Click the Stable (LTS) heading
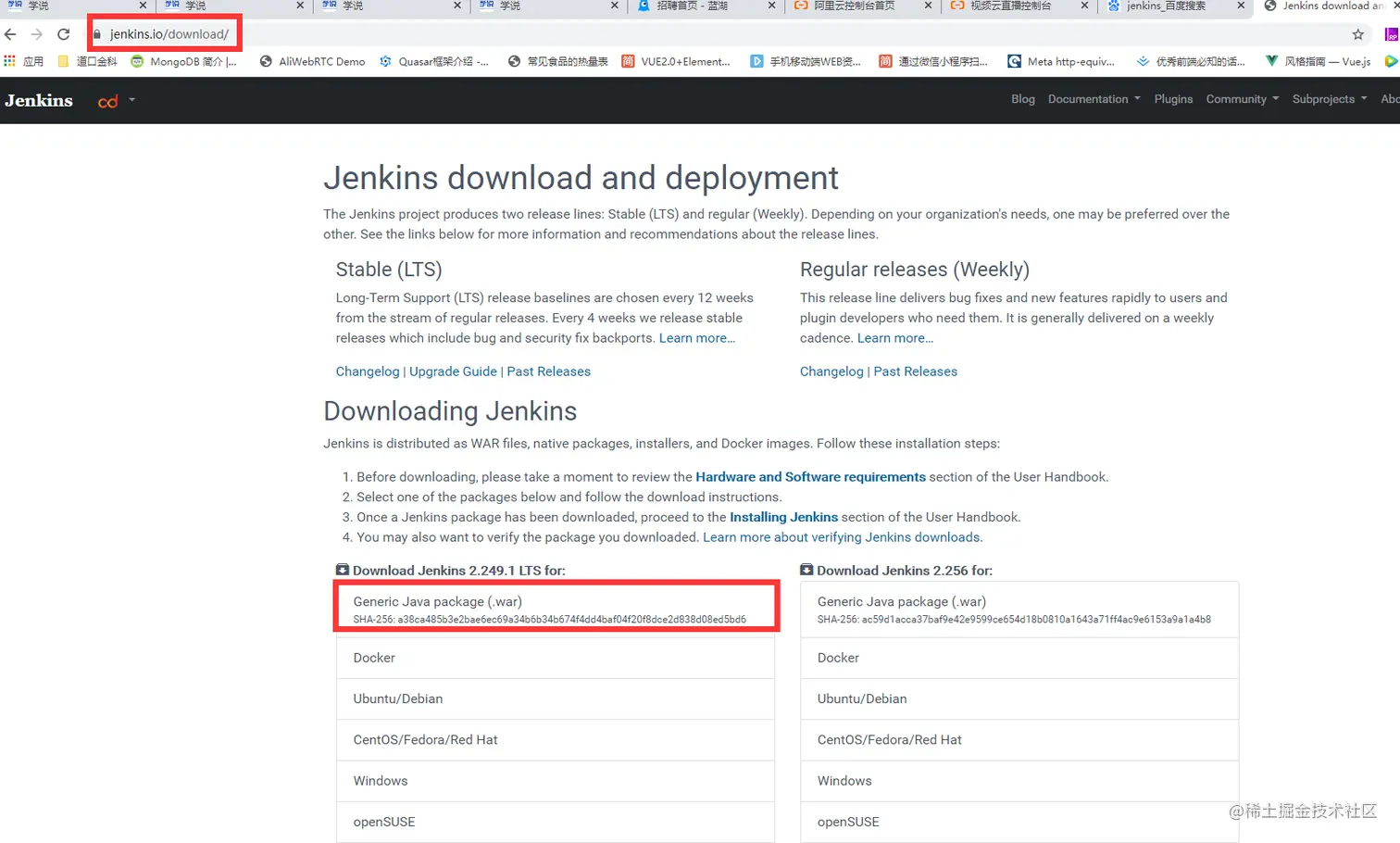 tap(389, 270)
